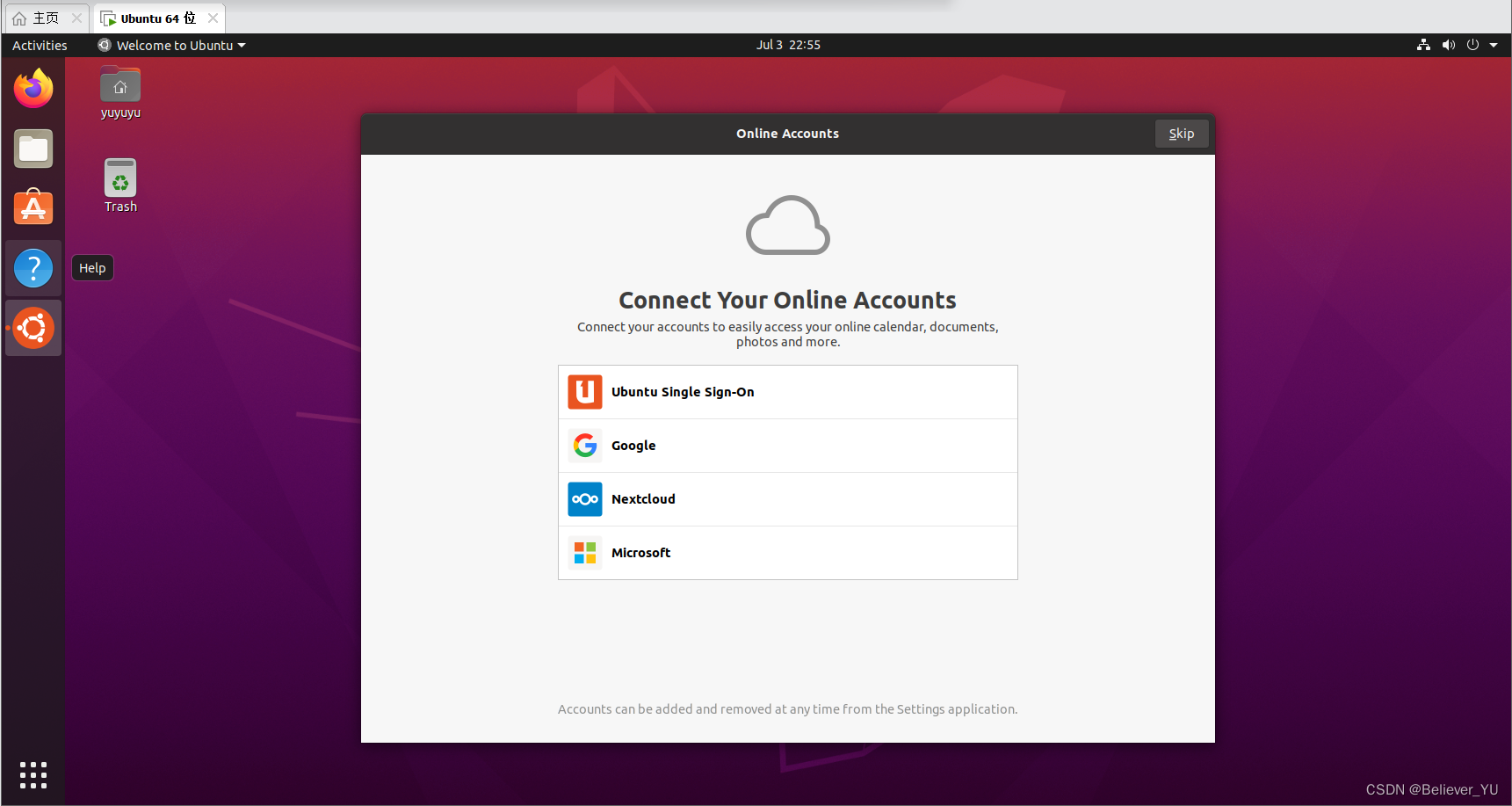Screen dimensions: 1512x806
Task: Open the clock calendar Jul 3 22:55
Action: [788, 45]
